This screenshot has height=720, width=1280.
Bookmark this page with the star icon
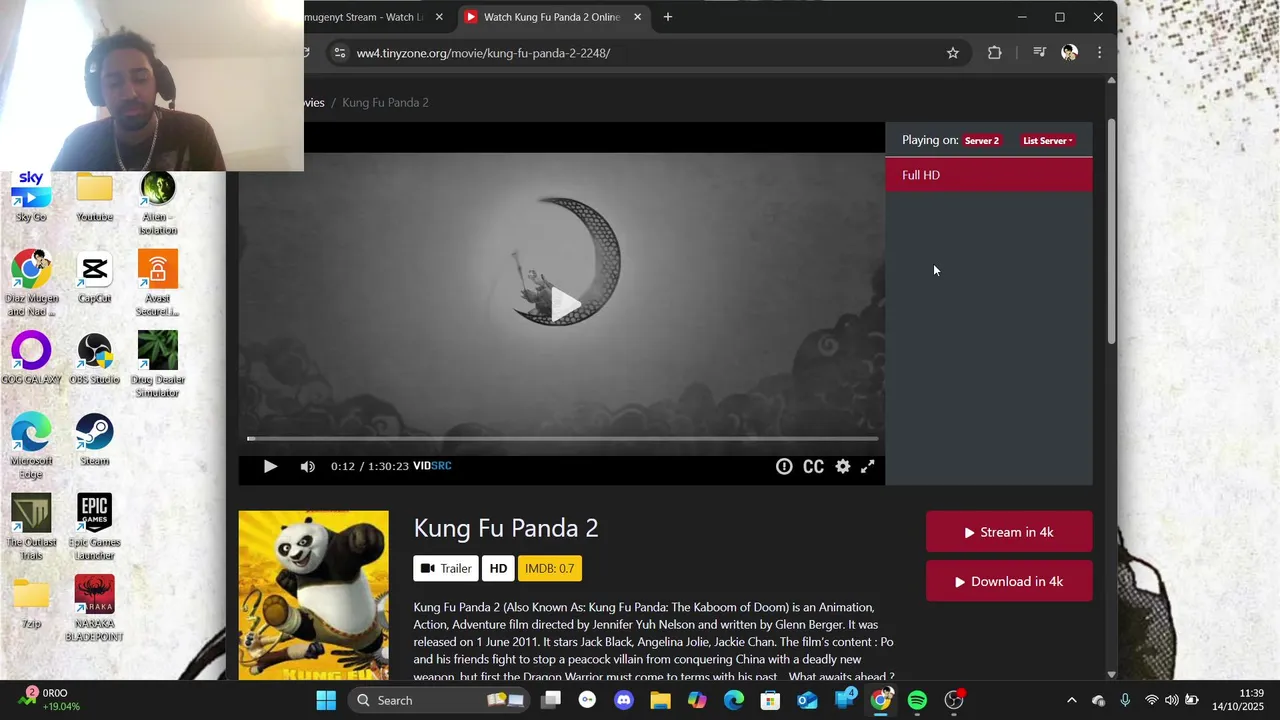[x=953, y=53]
